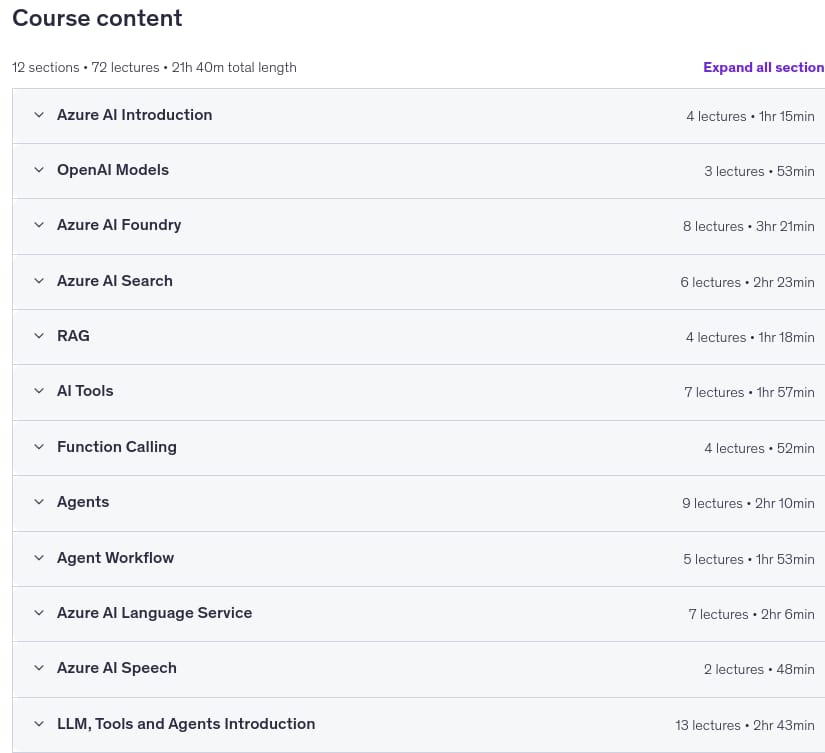Expand chevron beside Azure AI Language Service
The height and width of the screenshot is (753, 825).
tap(39, 613)
